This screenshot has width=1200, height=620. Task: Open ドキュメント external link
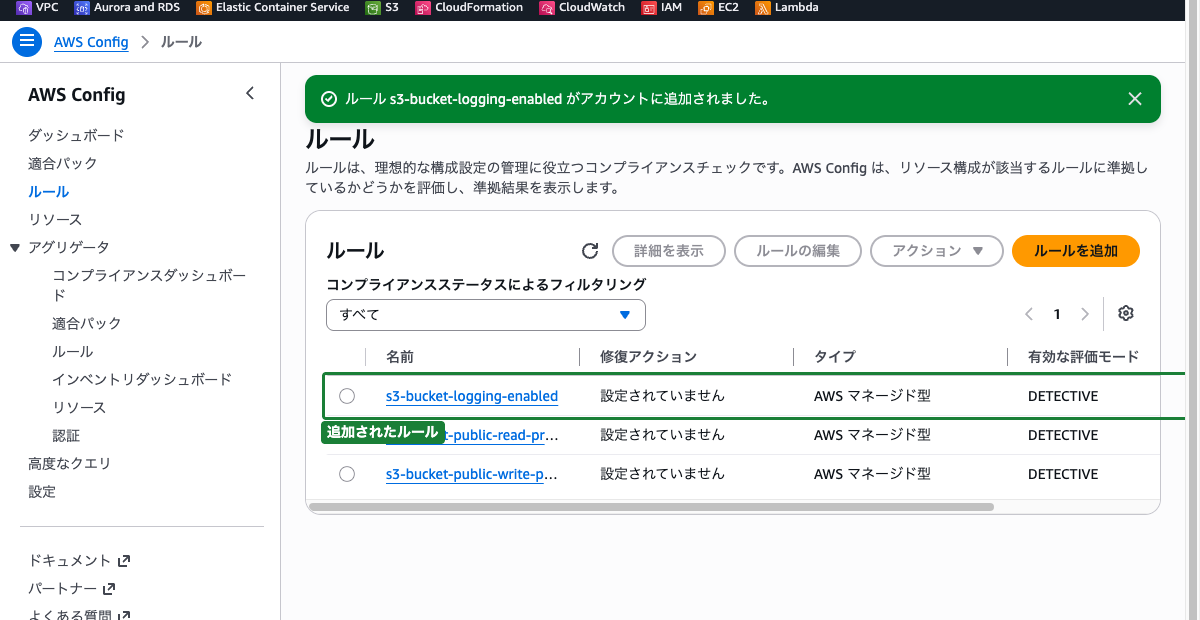click(79, 560)
